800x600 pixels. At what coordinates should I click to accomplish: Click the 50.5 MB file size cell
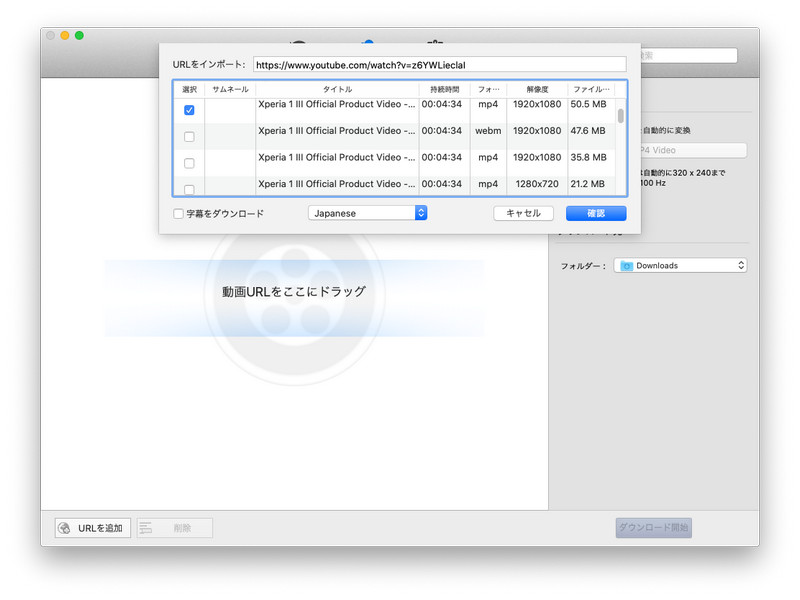(x=588, y=104)
